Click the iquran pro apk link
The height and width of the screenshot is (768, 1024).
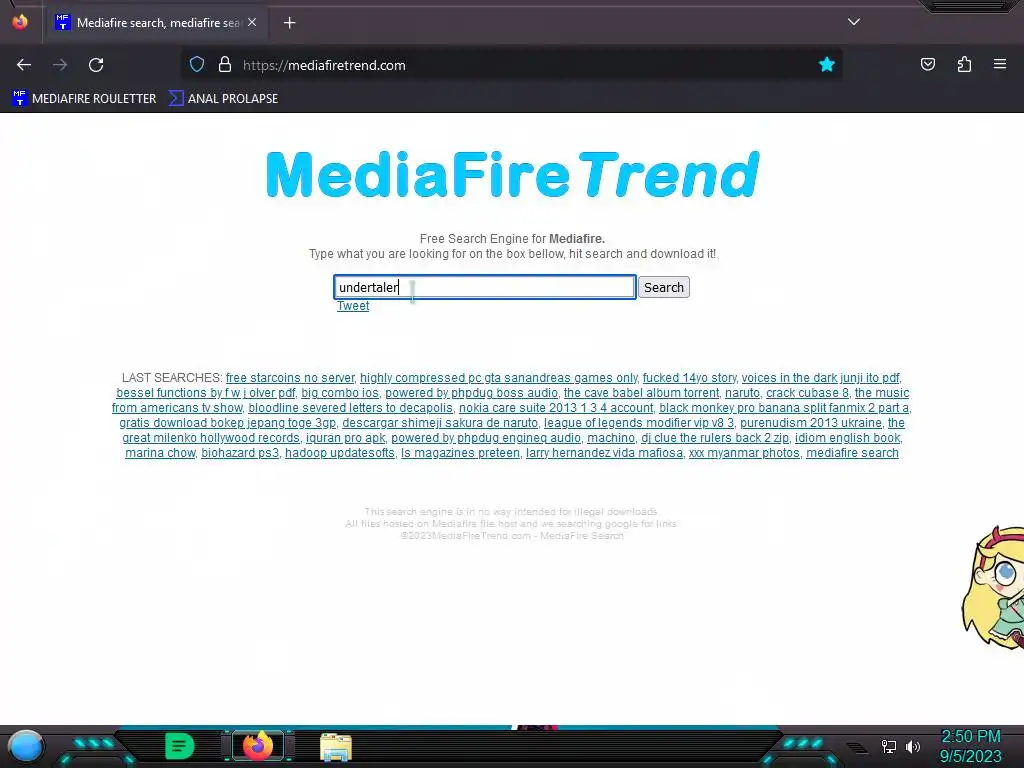pyautogui.click(x=345, y=438)
